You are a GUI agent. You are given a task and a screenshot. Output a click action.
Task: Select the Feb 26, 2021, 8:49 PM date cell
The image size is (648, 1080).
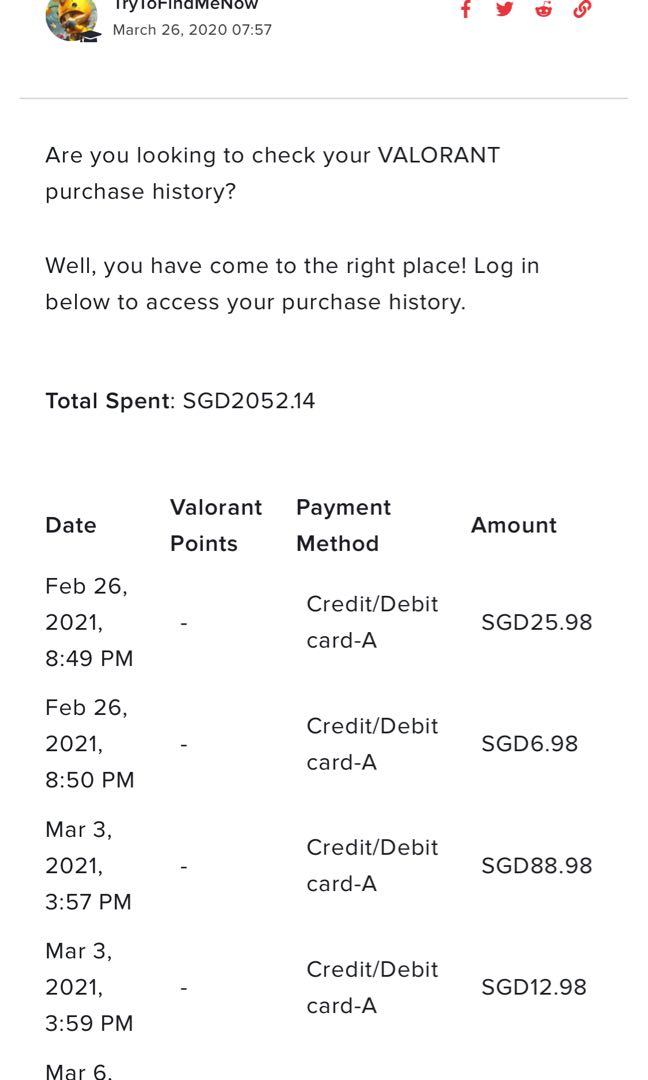tap(89, 622)
